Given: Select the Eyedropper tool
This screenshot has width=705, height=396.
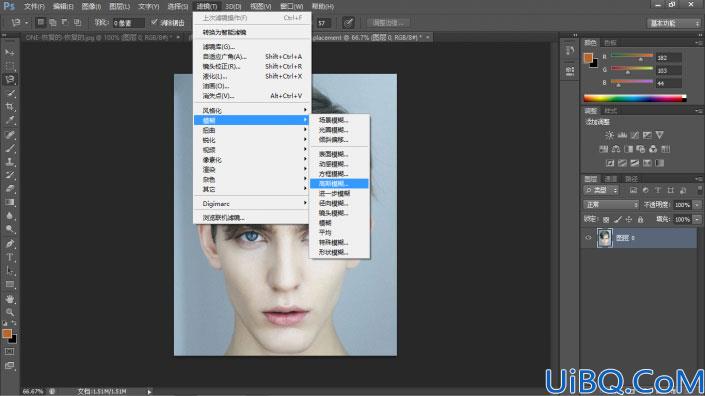Looking at the screenshot, I should coord(10,120).
